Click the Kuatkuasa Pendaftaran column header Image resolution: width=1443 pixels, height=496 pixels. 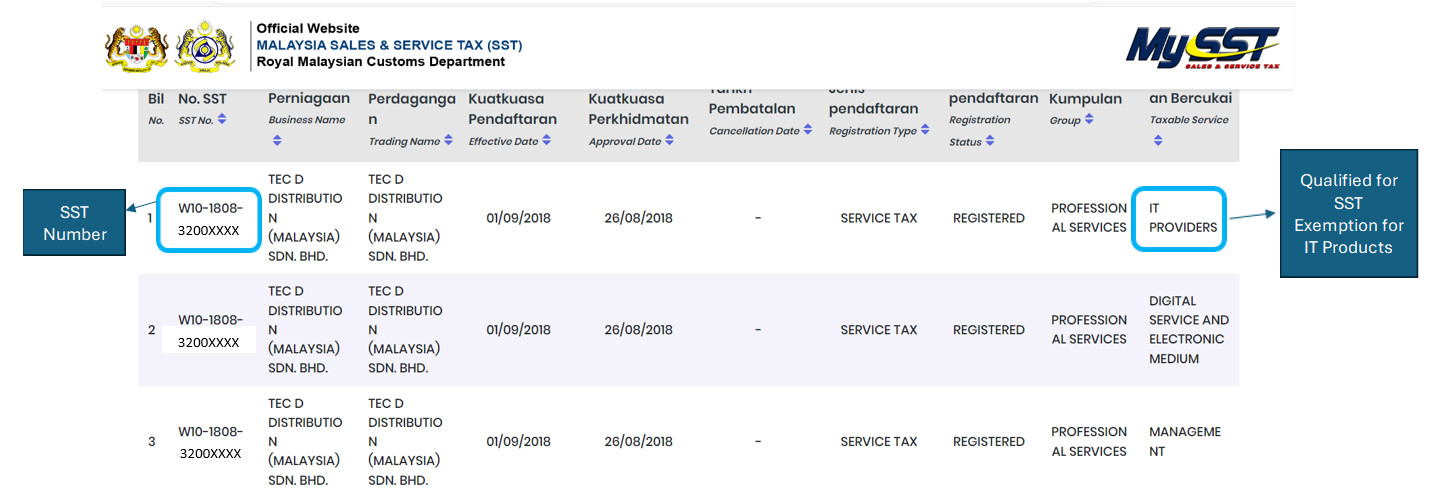coord(512,109)
